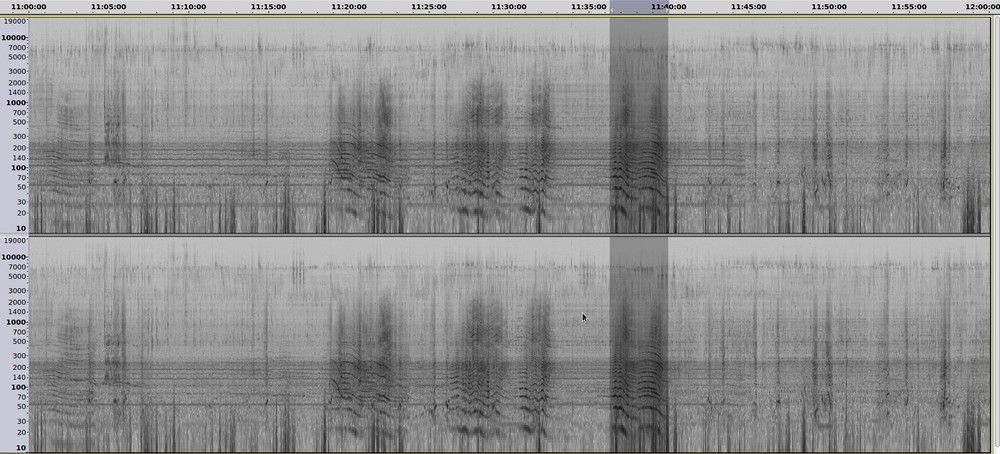This screenshot has width=1000, height=454.
Task: Click the 11:10:00 mark on the time ruler
Action: click(188, 7)
